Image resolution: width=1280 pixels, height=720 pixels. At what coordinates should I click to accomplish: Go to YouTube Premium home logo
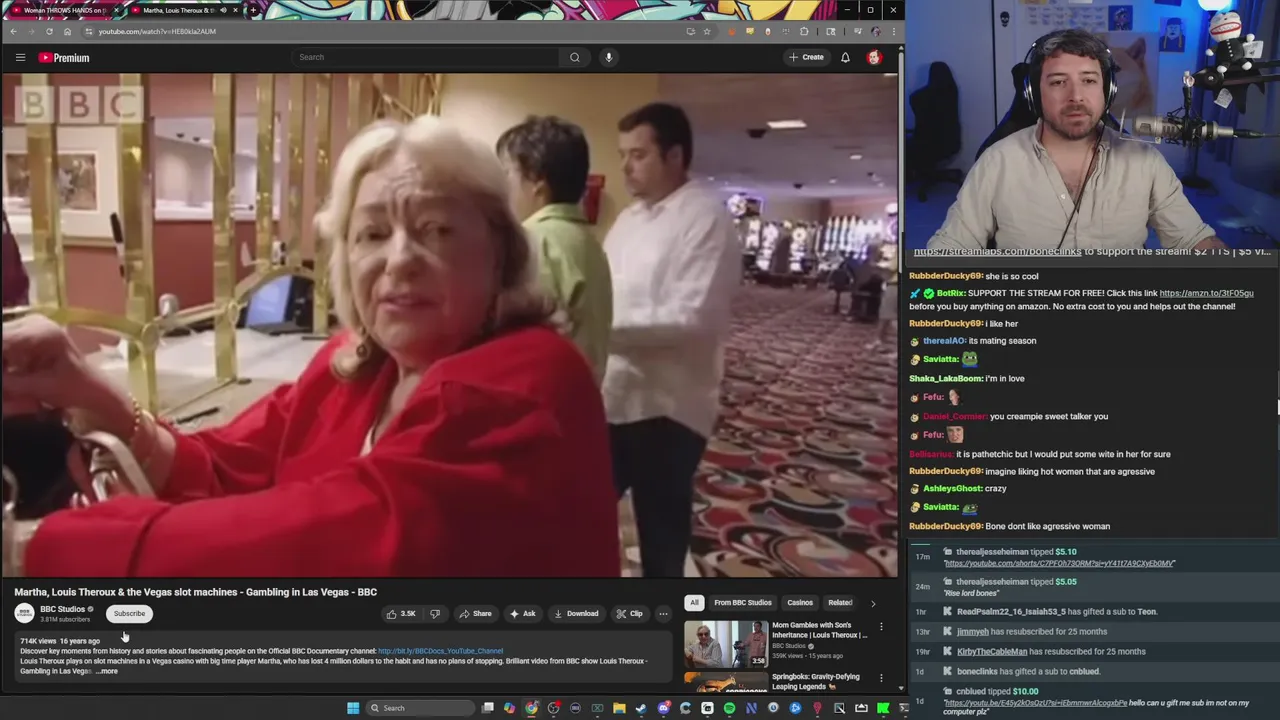pos(64,58)
